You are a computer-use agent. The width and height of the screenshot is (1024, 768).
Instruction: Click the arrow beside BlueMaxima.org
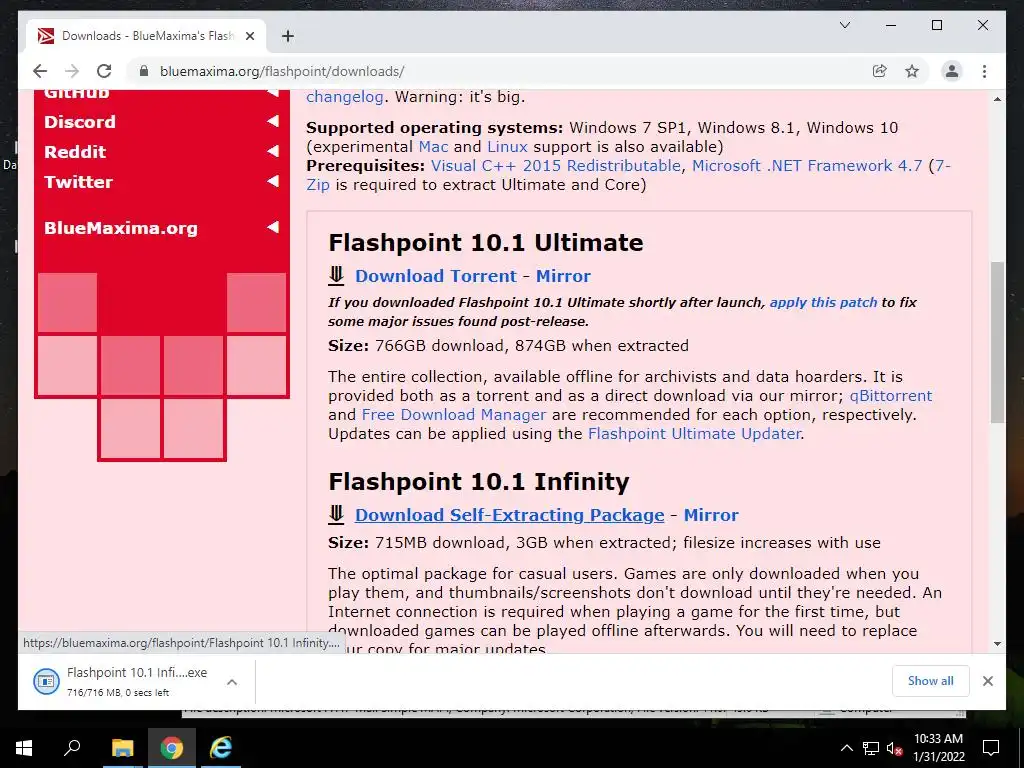pyautogui.click(x=273, y=227)
